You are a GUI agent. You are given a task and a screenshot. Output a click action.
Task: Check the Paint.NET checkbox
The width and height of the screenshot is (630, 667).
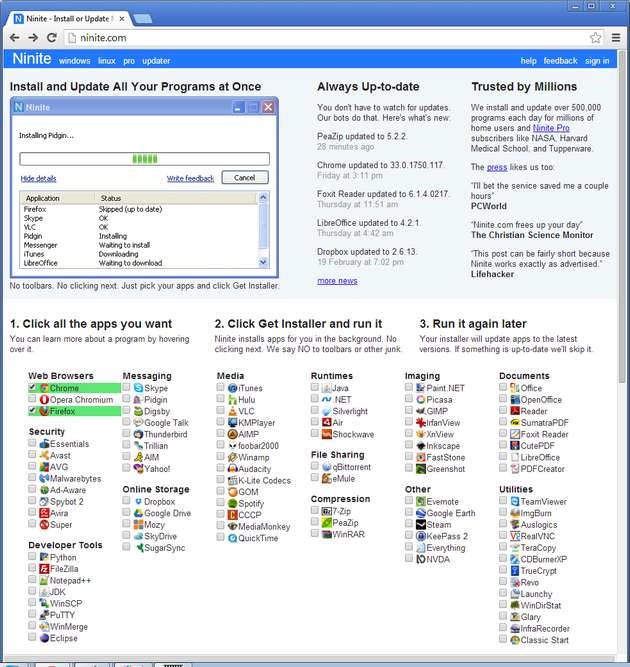[x=409, y=387]
